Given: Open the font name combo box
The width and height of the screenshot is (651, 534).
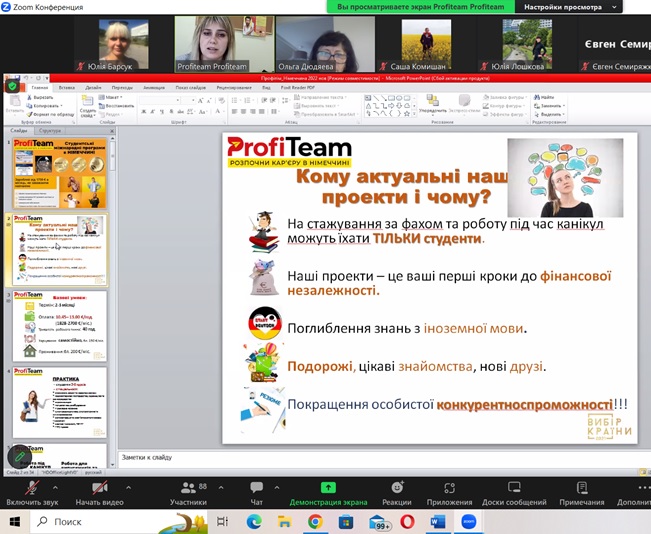Looking at the screenshot, I should pos(160,100).
